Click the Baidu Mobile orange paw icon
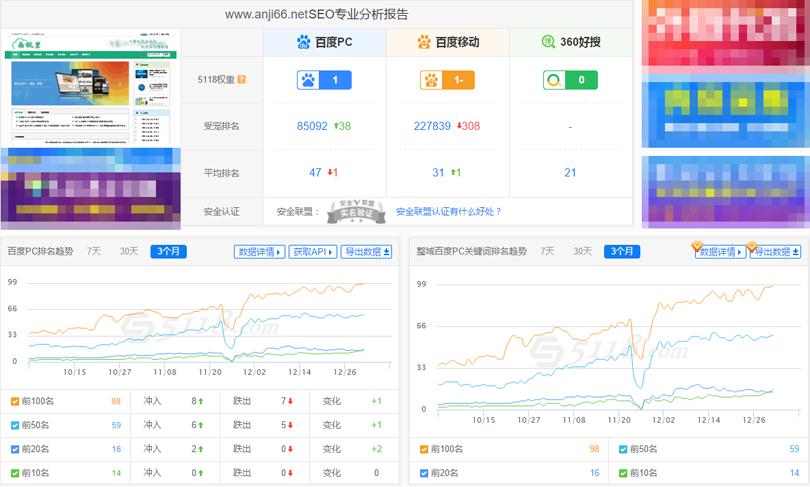Screen dimensions: 810x487 click(x=424, y=42)
